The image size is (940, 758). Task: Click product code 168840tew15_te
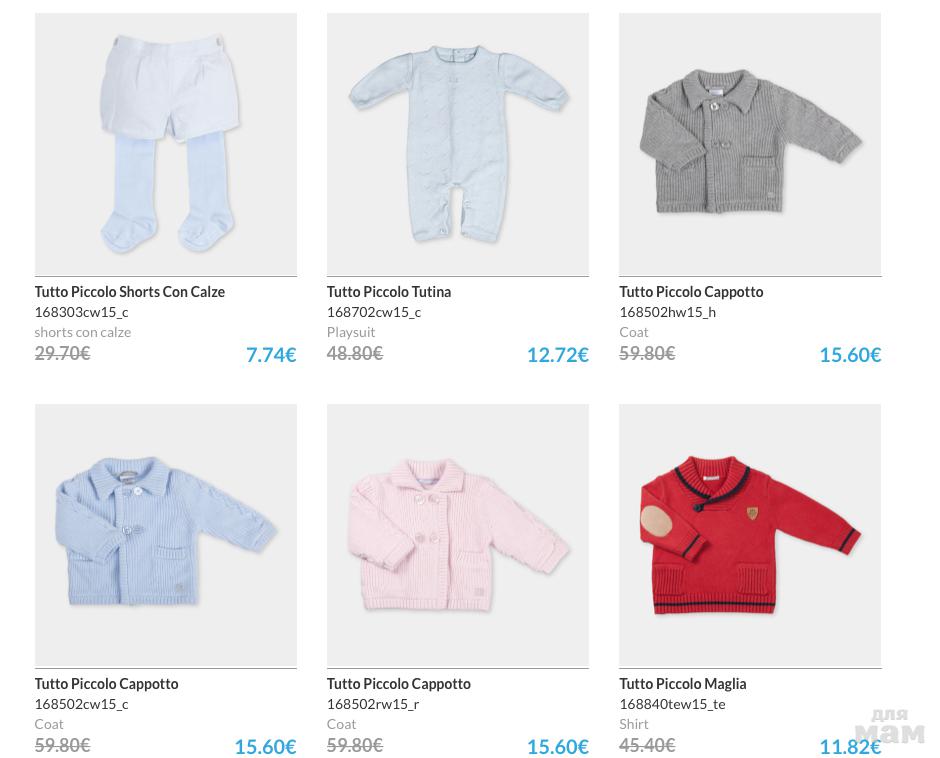[x=672, y=704]
